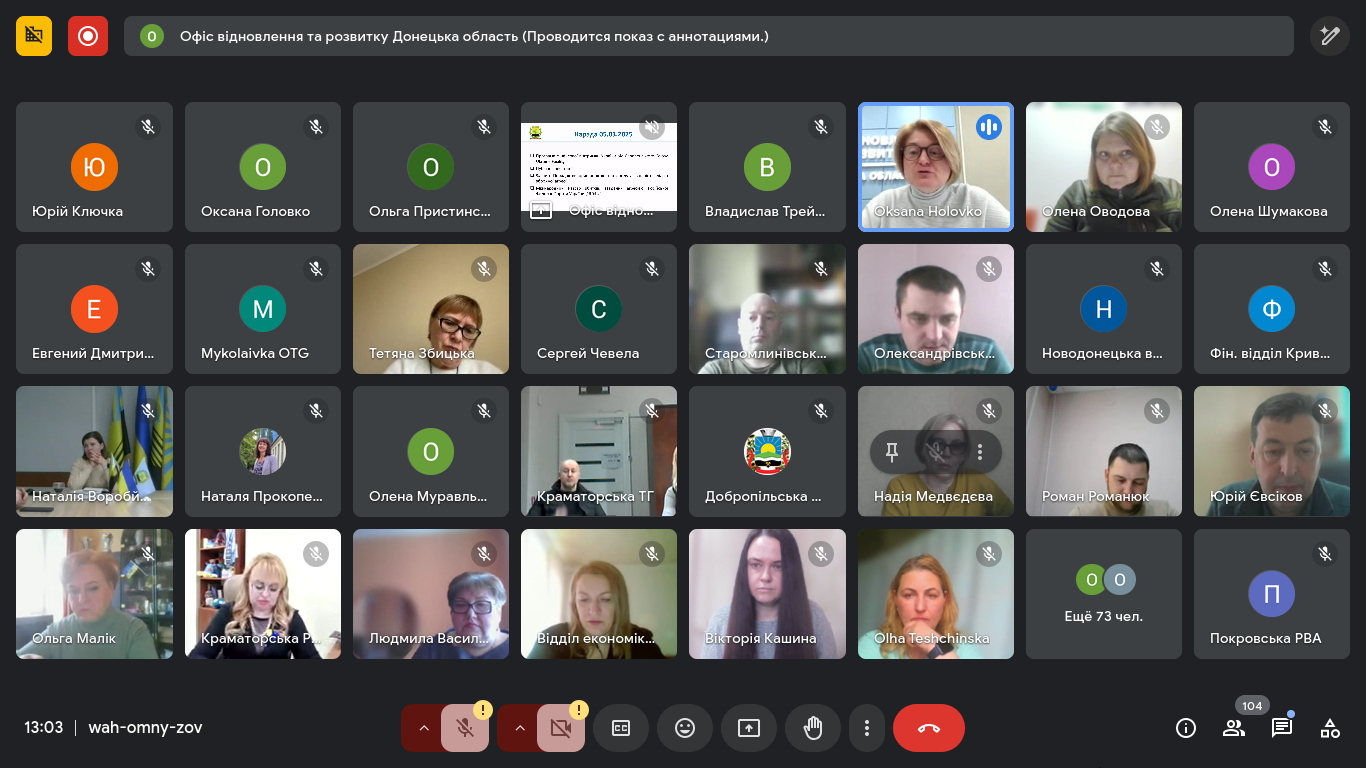Pin Надія Медвєдєва's video tile

click(892, 452)
